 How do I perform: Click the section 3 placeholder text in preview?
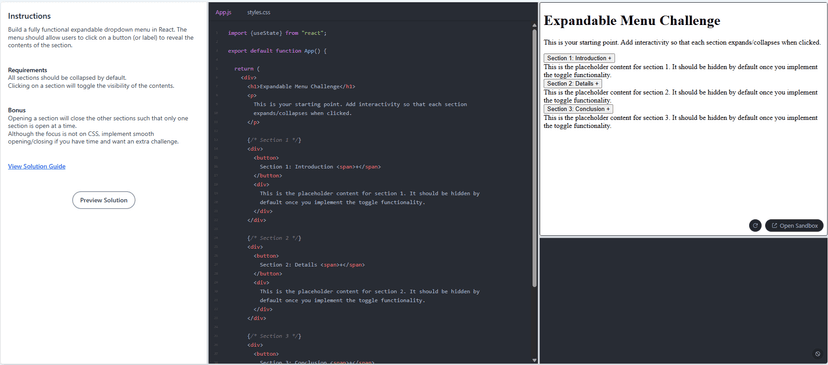(681, 122)
